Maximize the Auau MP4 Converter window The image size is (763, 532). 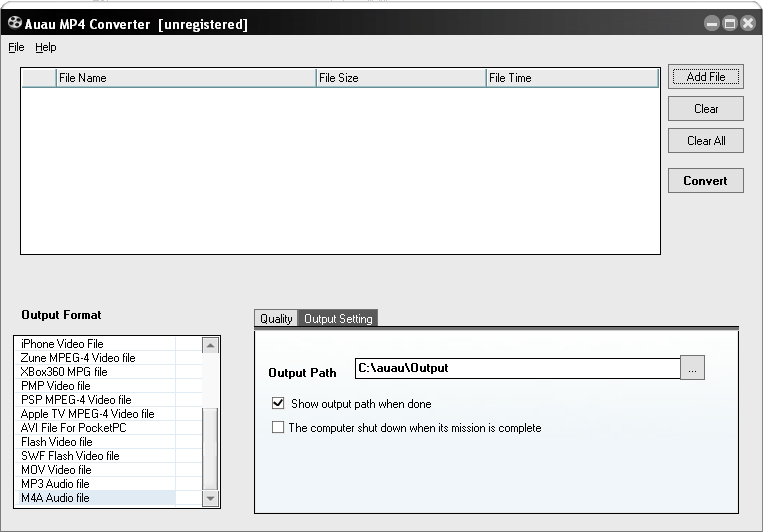tap(730, 23)
